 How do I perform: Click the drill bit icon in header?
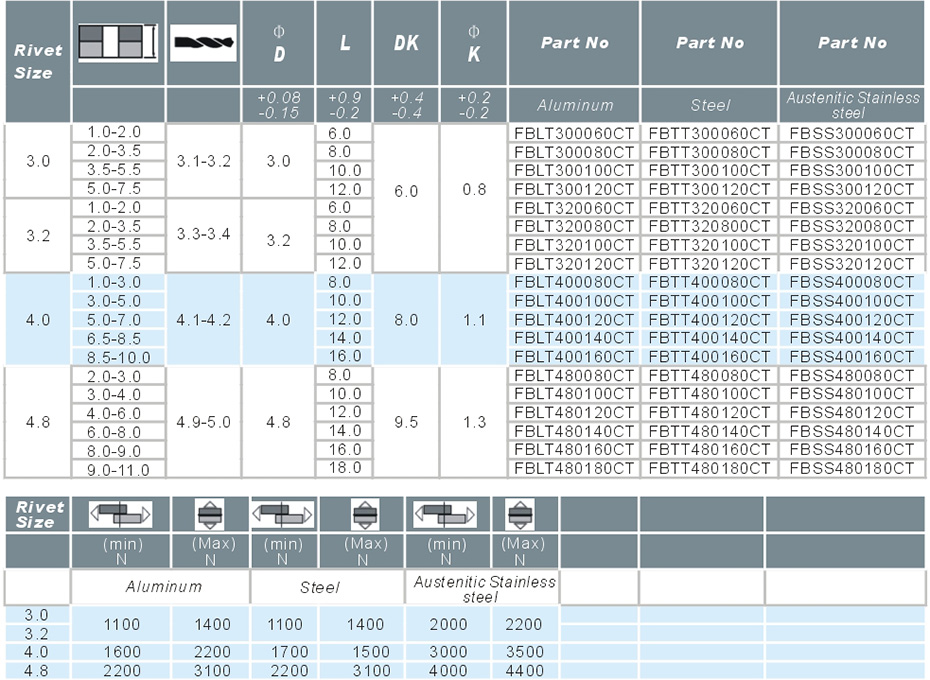203,43
